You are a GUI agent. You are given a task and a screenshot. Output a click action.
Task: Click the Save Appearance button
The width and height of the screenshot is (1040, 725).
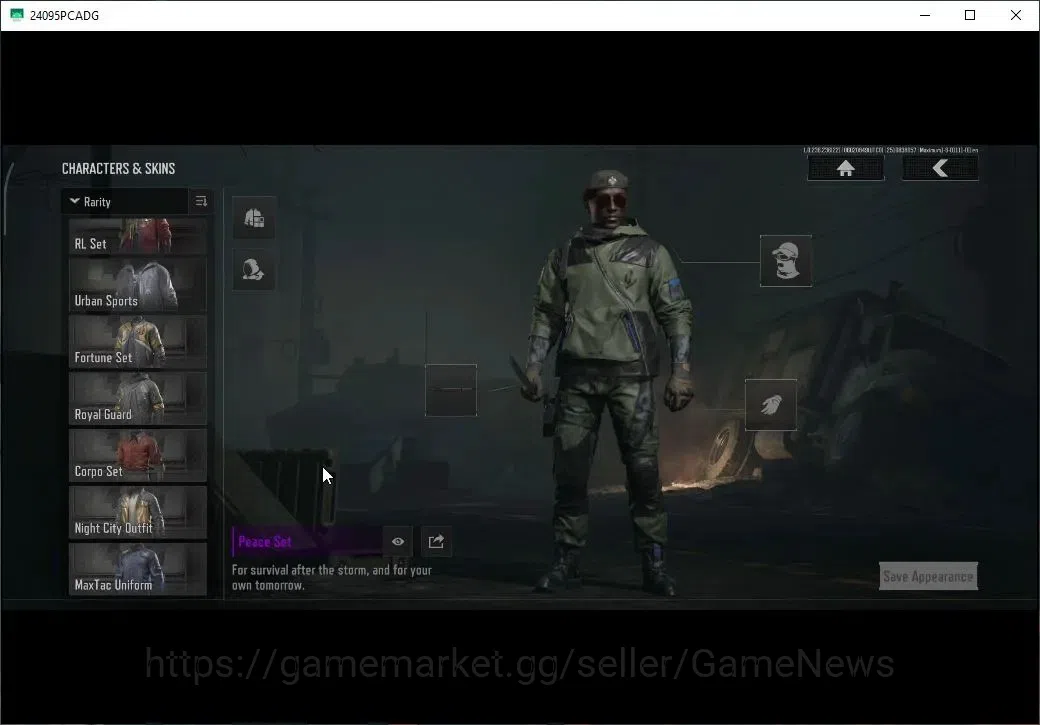point(928,576)
